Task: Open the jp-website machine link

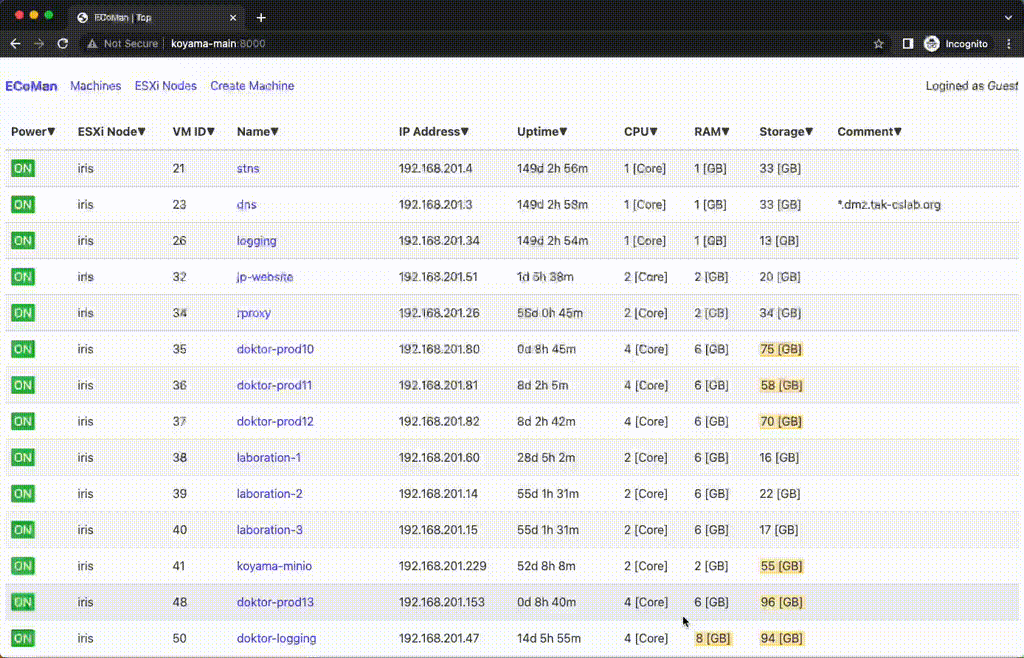Action: click(x=264, y=277)
